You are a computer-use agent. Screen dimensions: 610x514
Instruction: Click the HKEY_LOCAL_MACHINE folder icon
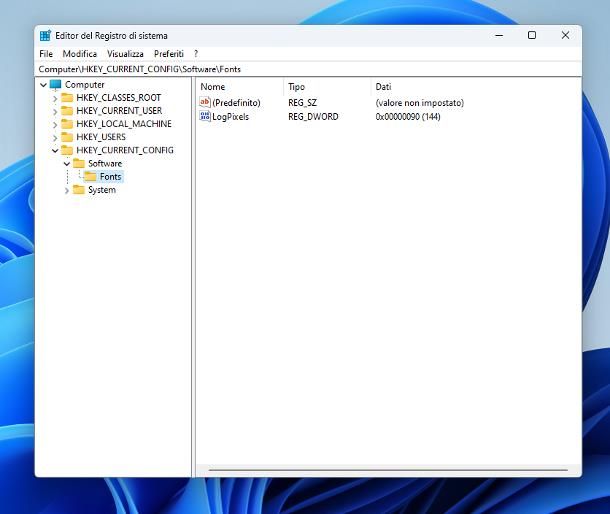67,124
